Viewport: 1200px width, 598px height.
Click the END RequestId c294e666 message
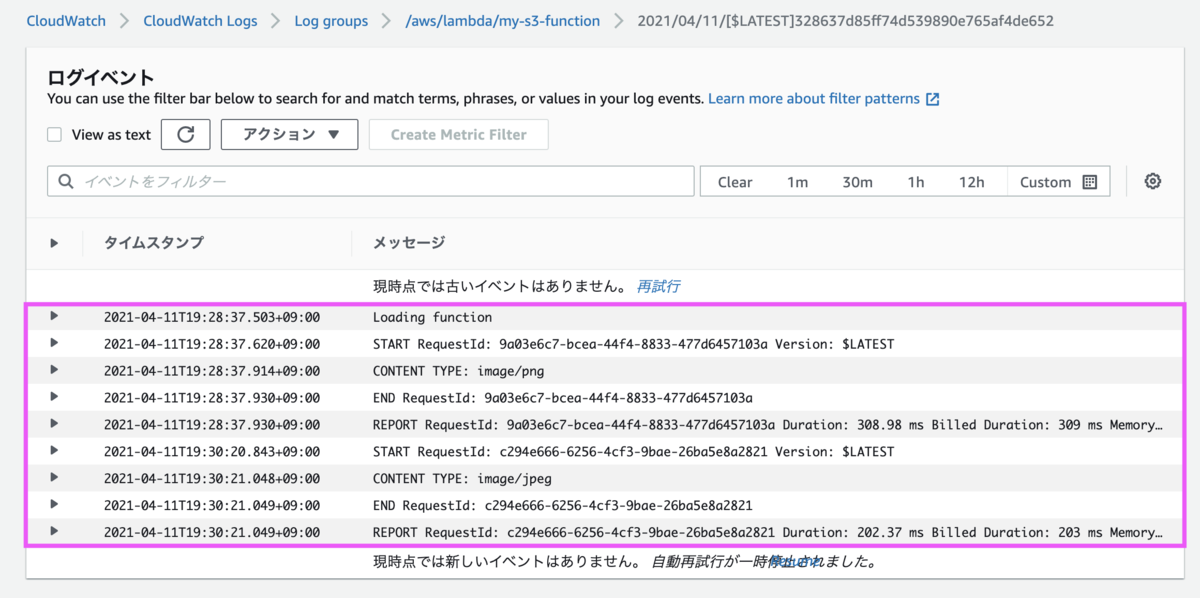563,505
